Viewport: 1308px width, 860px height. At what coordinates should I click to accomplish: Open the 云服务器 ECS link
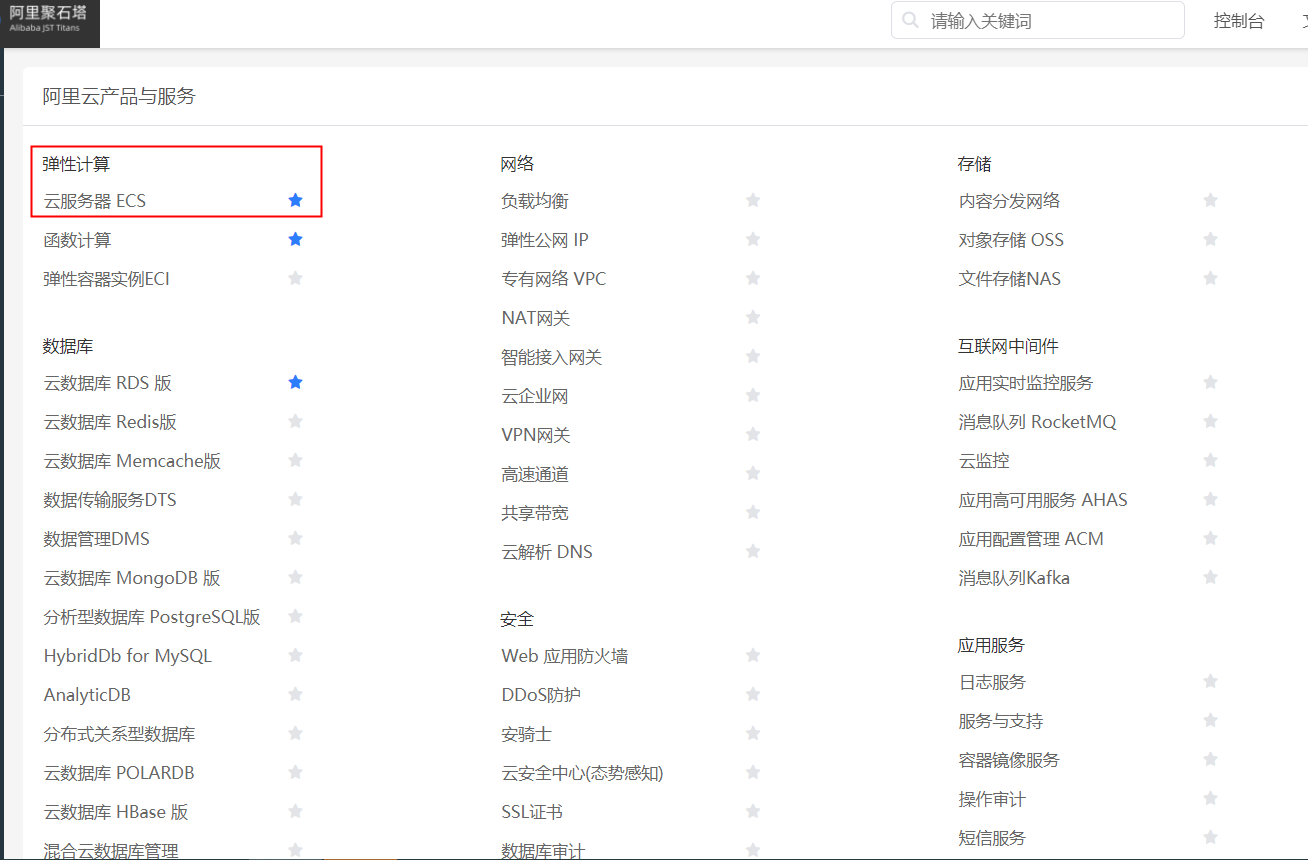coord(95,201)
